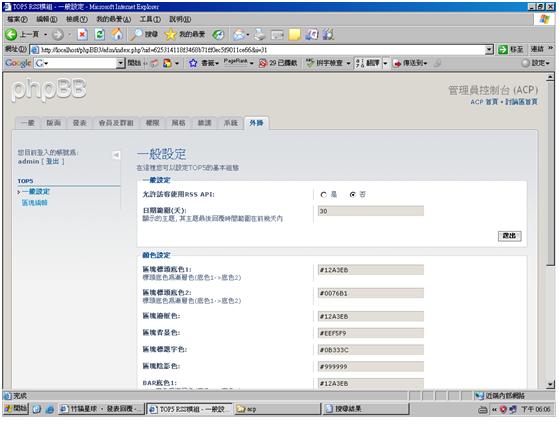Click the submit button in general settings
559x424 pixels.
point(509,236)
